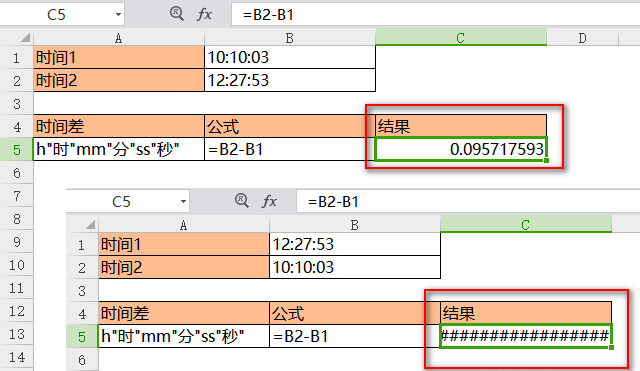Click the zoom magnifier icon beside fx
This screenshot has height=371, width=640.
(177, 13)
